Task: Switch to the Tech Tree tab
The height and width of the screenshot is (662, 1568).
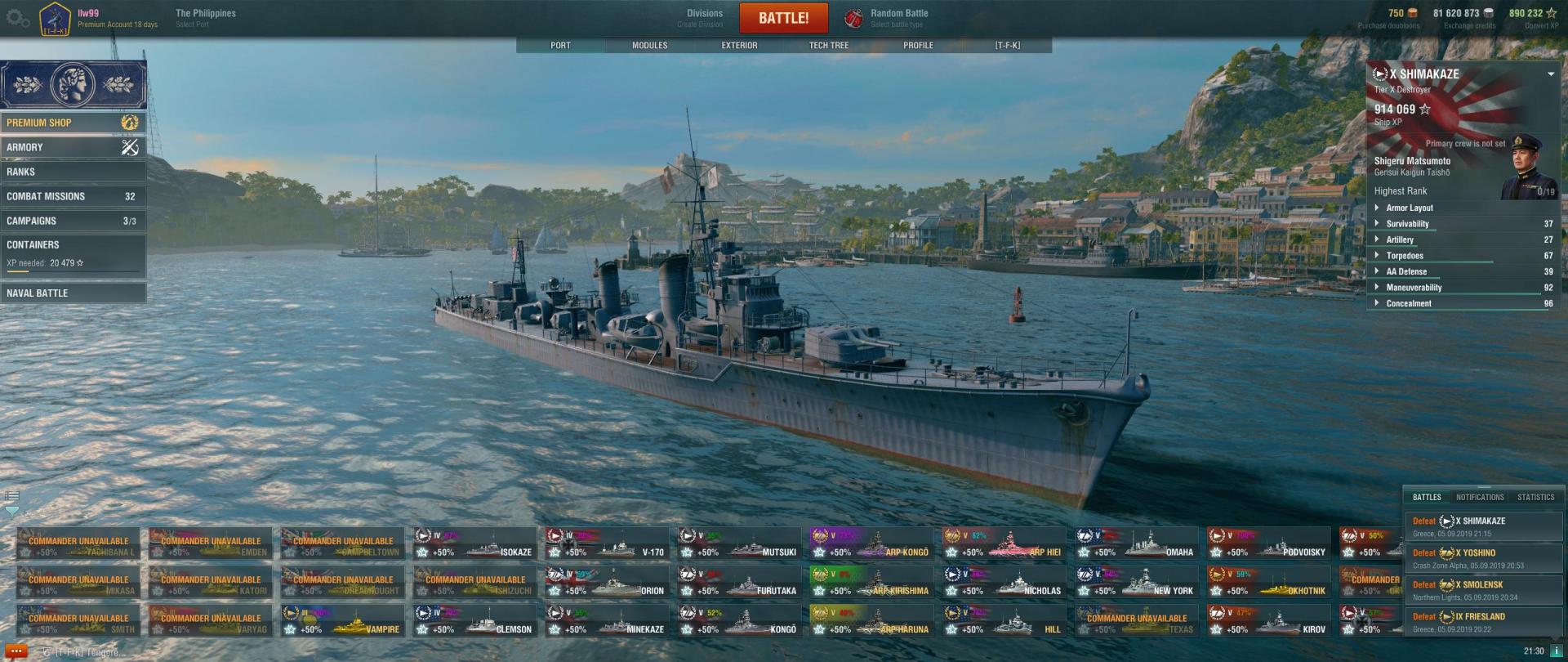Action: pyautogui.click(x=829, y=46)
